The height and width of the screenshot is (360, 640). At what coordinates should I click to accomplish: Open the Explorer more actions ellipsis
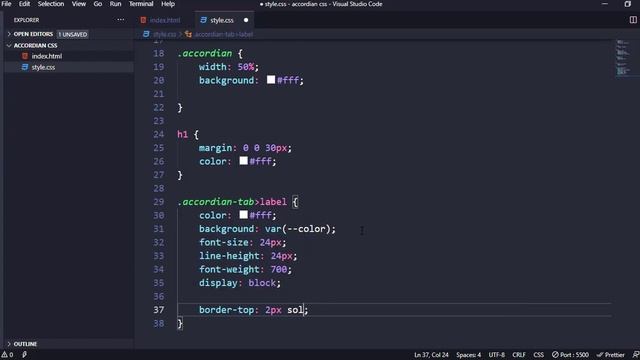click(120, 20)
